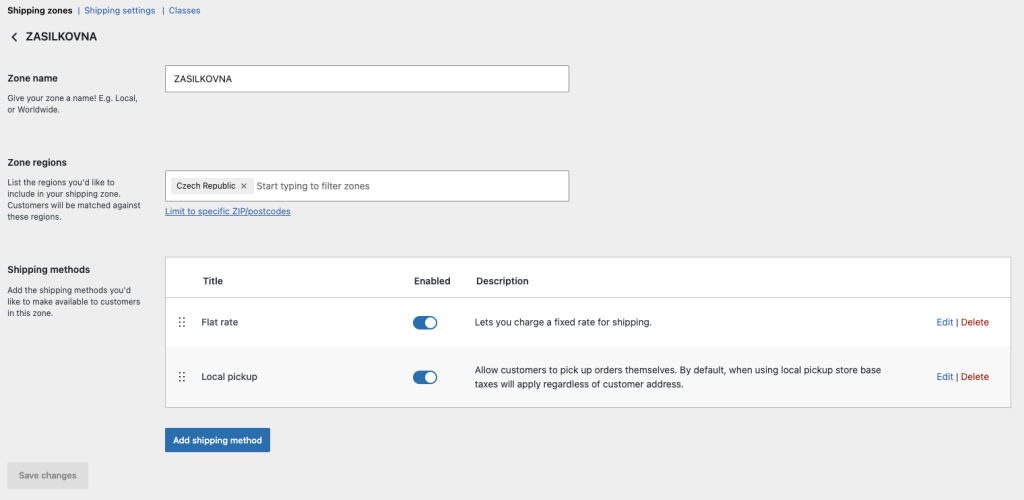Screen dimensions: 1024x500
Task: Select the Local pickup title text
Action: [229, 377]
